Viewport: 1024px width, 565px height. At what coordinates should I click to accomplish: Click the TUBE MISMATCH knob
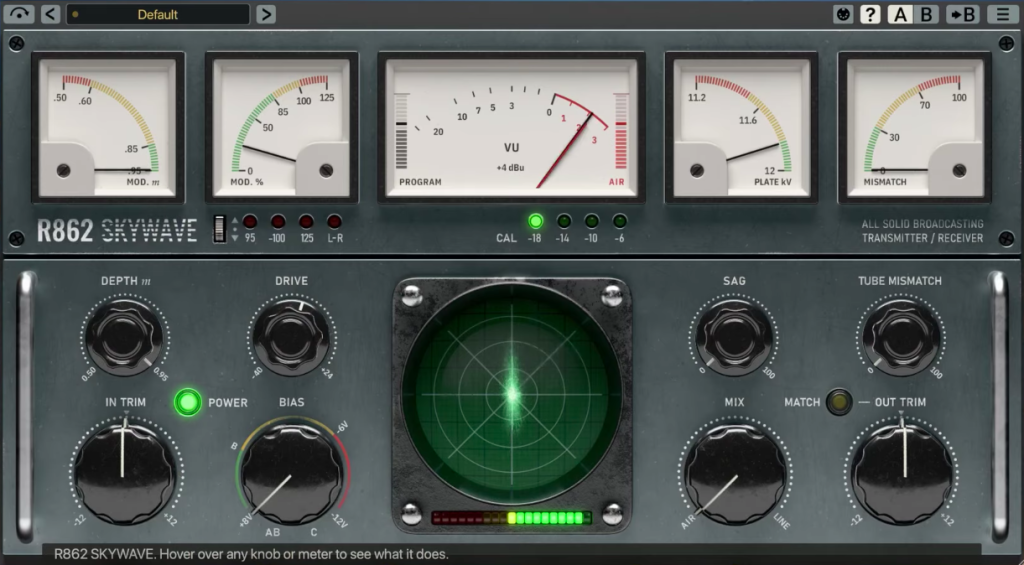coord(901,337)
